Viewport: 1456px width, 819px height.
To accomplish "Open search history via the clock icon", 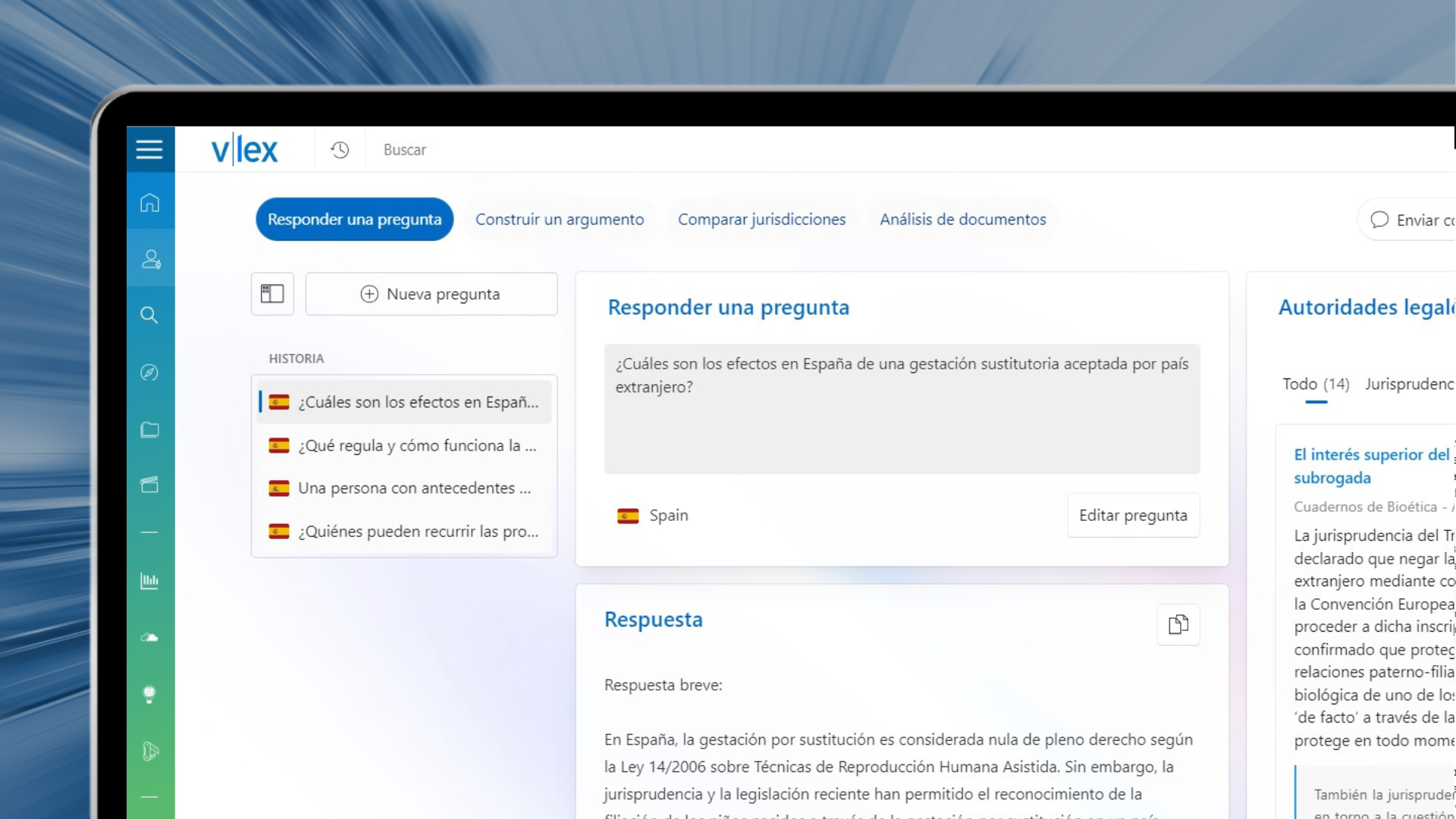I will pyautogui.click(x=339, y=150).
